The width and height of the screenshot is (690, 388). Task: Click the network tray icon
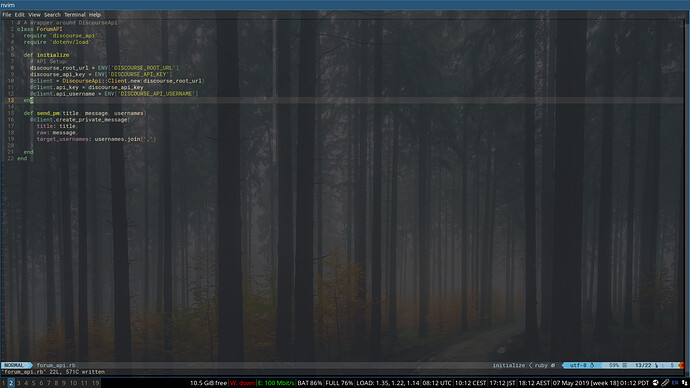coord(685,383)
